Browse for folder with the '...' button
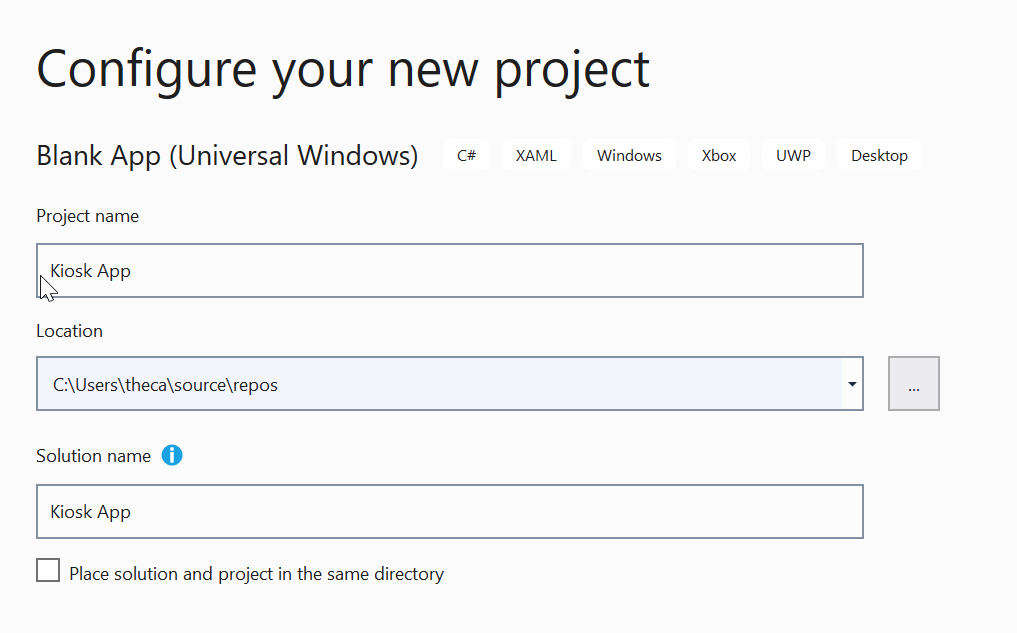This screenshot has height=633, width=1017. (913, 384)
